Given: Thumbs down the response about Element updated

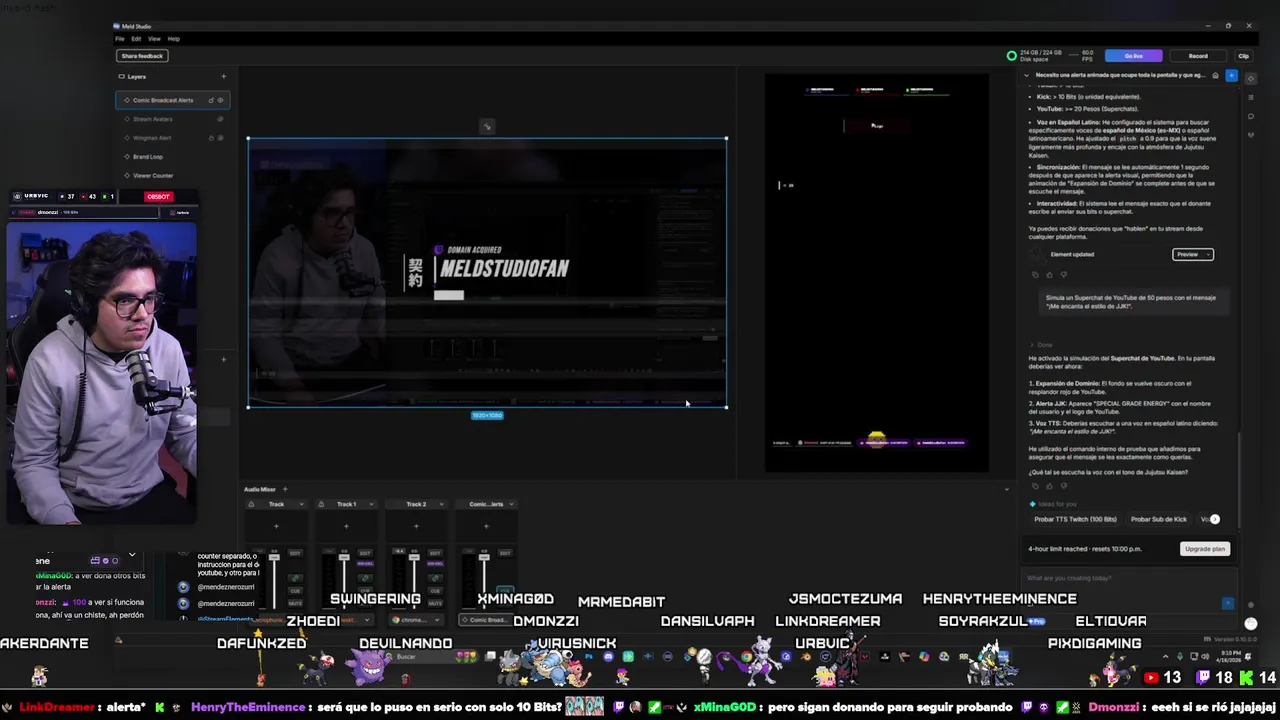Looking at the screenshot, I should tap(1063, 274).
